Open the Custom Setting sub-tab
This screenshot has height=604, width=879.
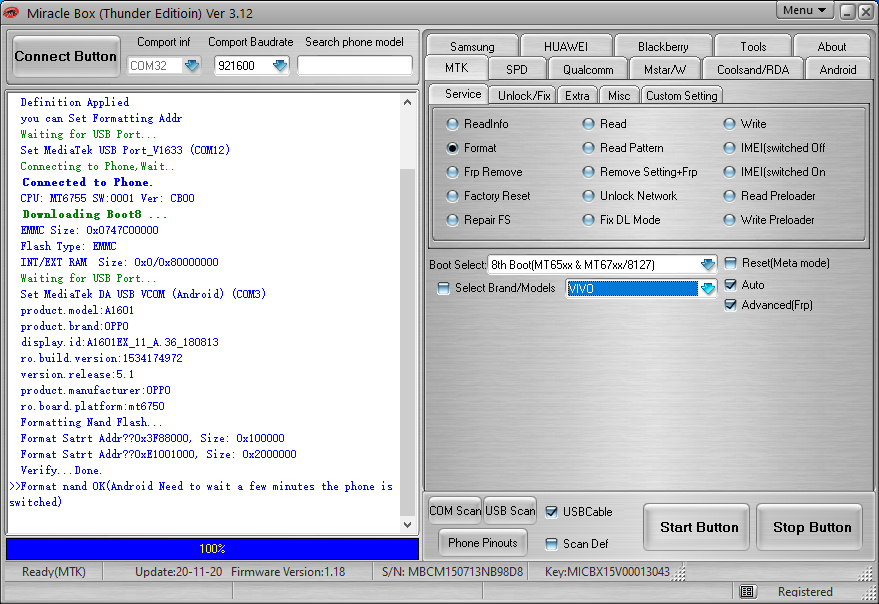pos(681,95)
